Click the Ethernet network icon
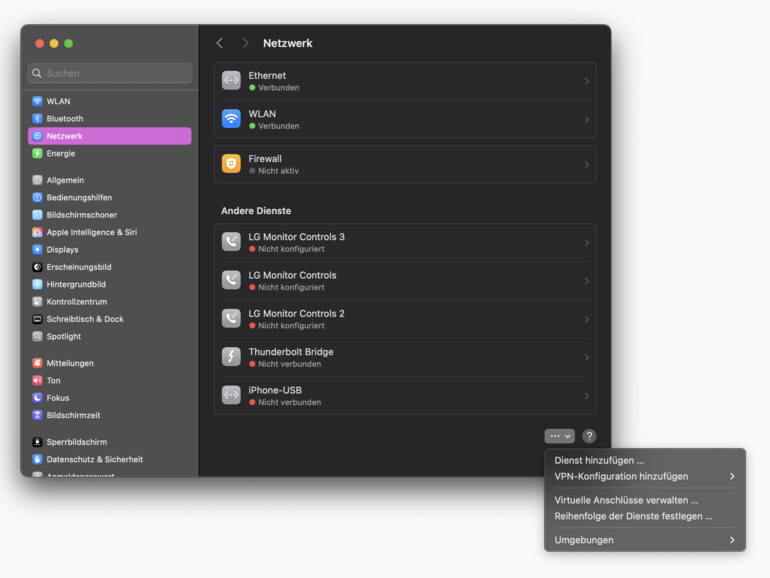 [231, 81]
